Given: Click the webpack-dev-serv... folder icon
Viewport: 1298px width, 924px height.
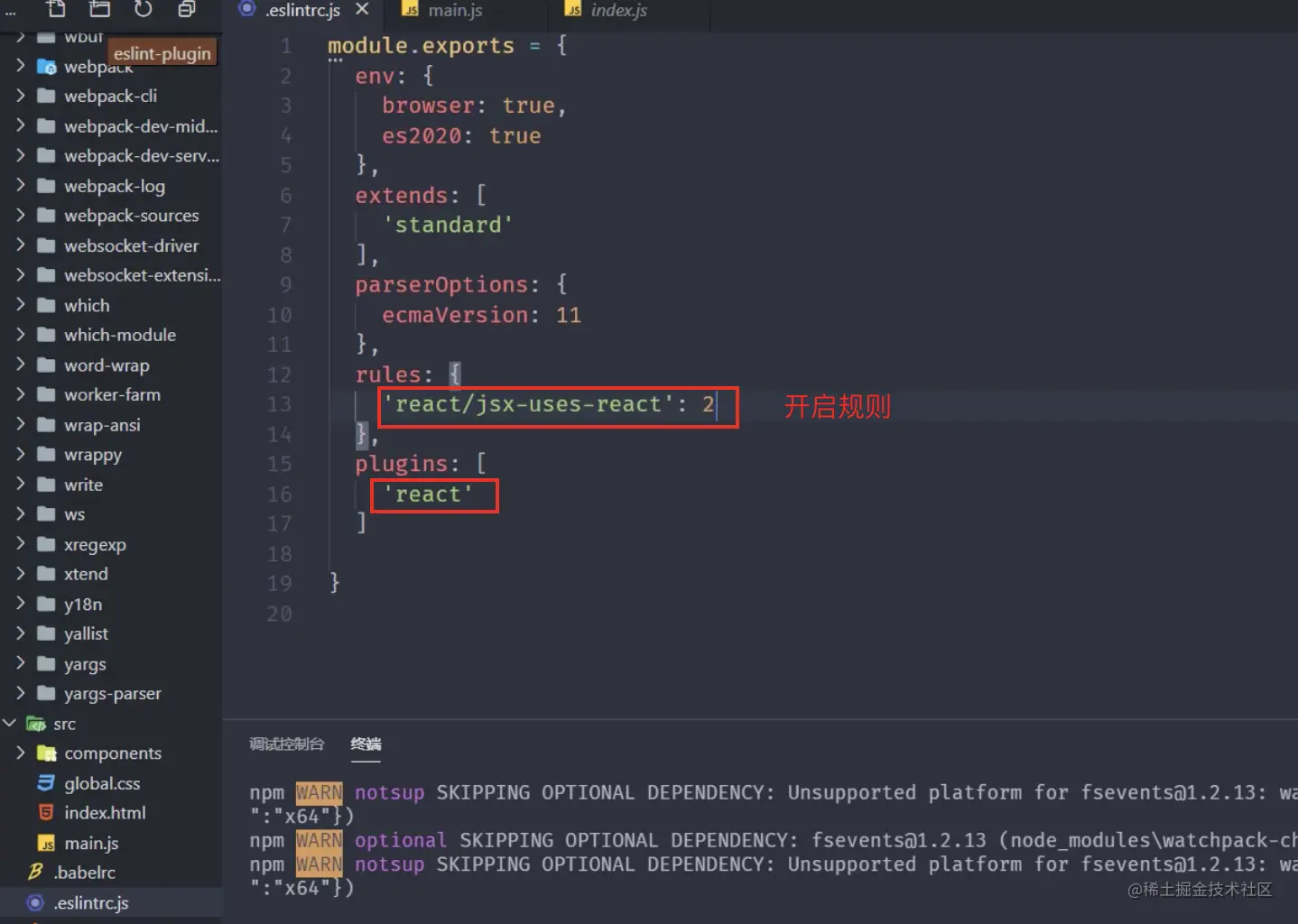Looking at the screenshot, I should [x=46, y=155].
